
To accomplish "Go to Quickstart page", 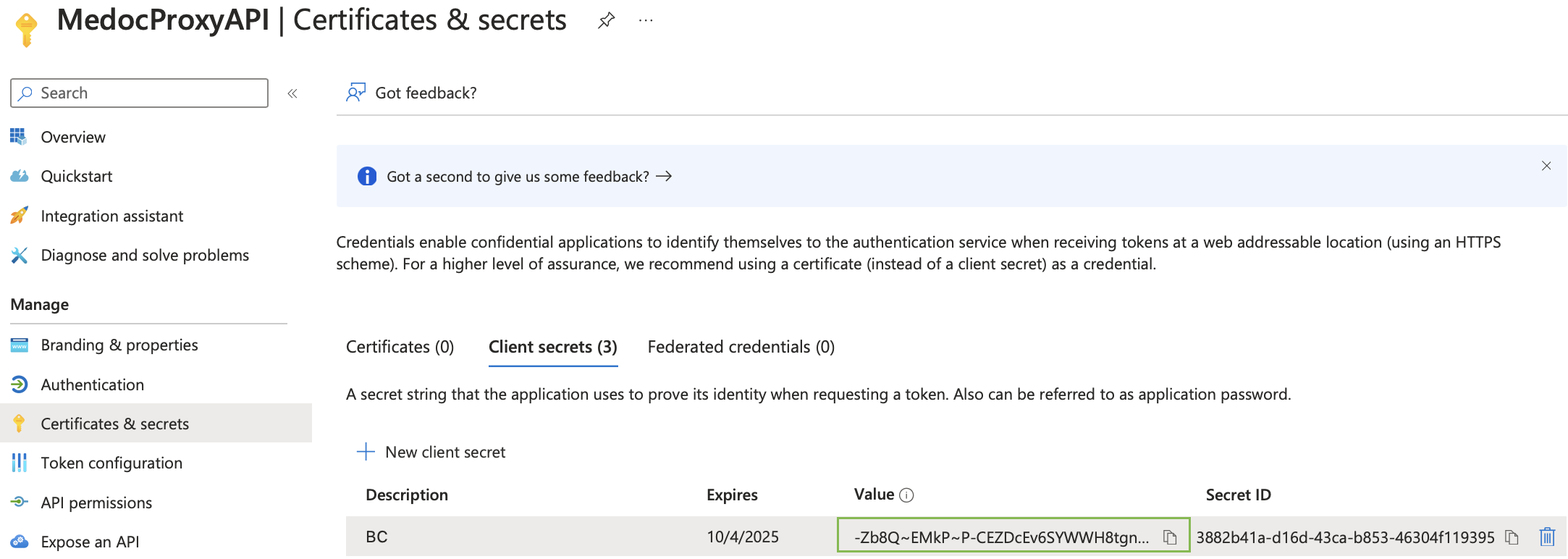I will tap(76, 177).
